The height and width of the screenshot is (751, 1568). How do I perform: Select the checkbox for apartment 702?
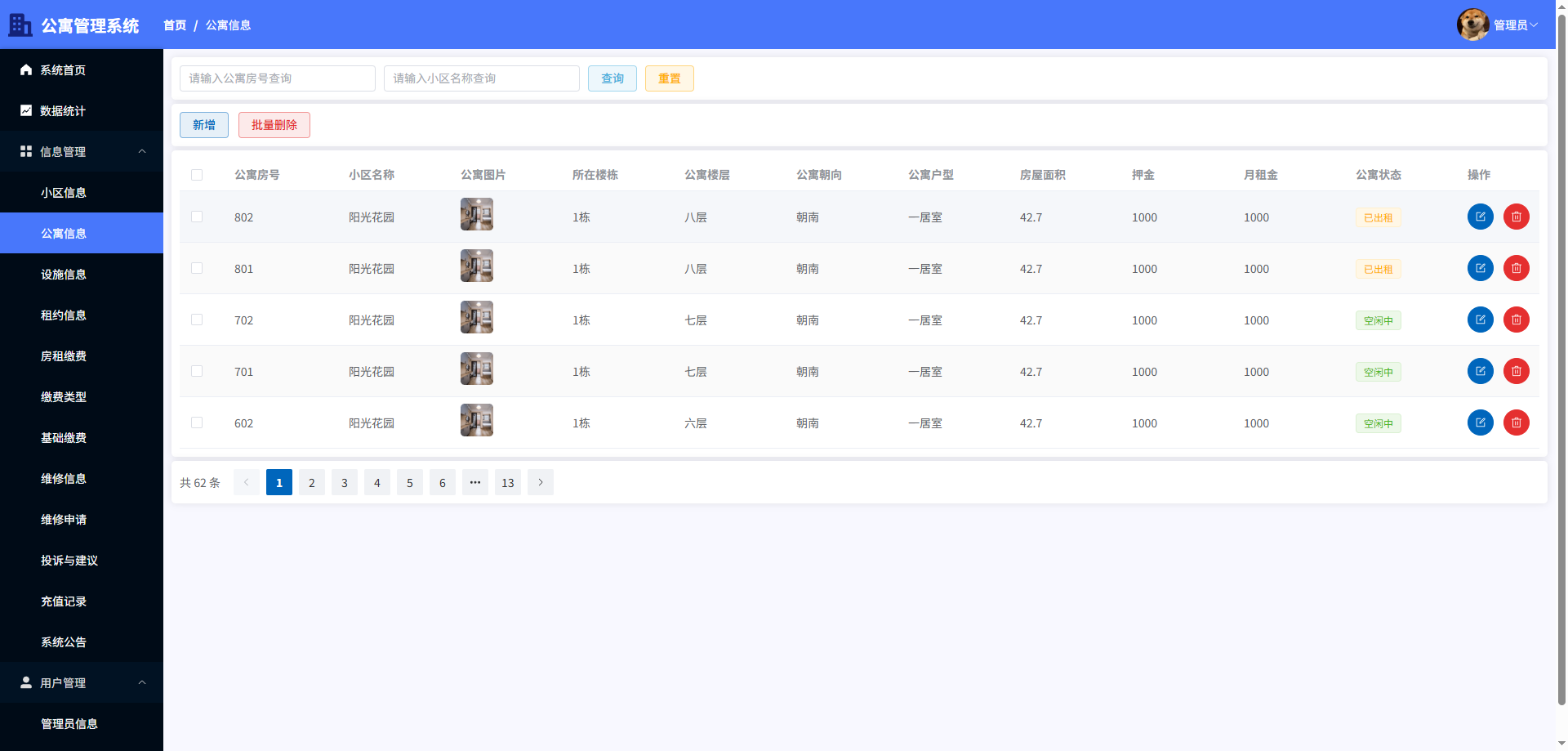coord(197,320)
